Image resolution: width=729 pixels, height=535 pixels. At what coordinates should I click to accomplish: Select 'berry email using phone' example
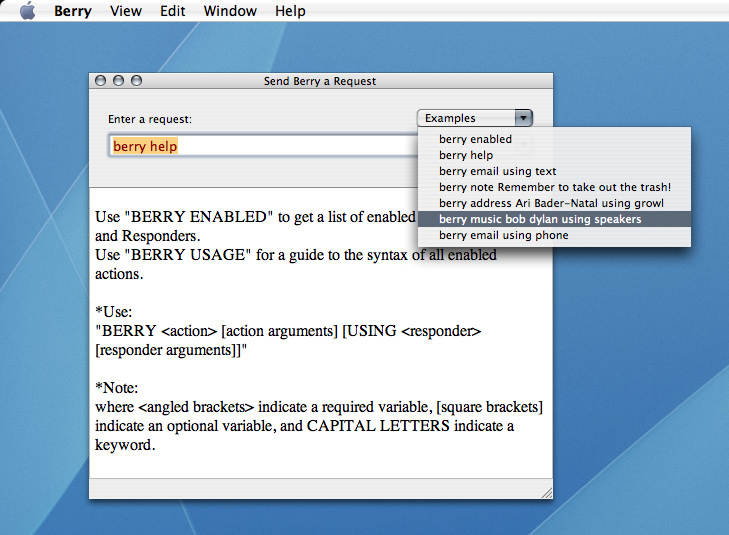pyautogui.click(x=554, y=235)
